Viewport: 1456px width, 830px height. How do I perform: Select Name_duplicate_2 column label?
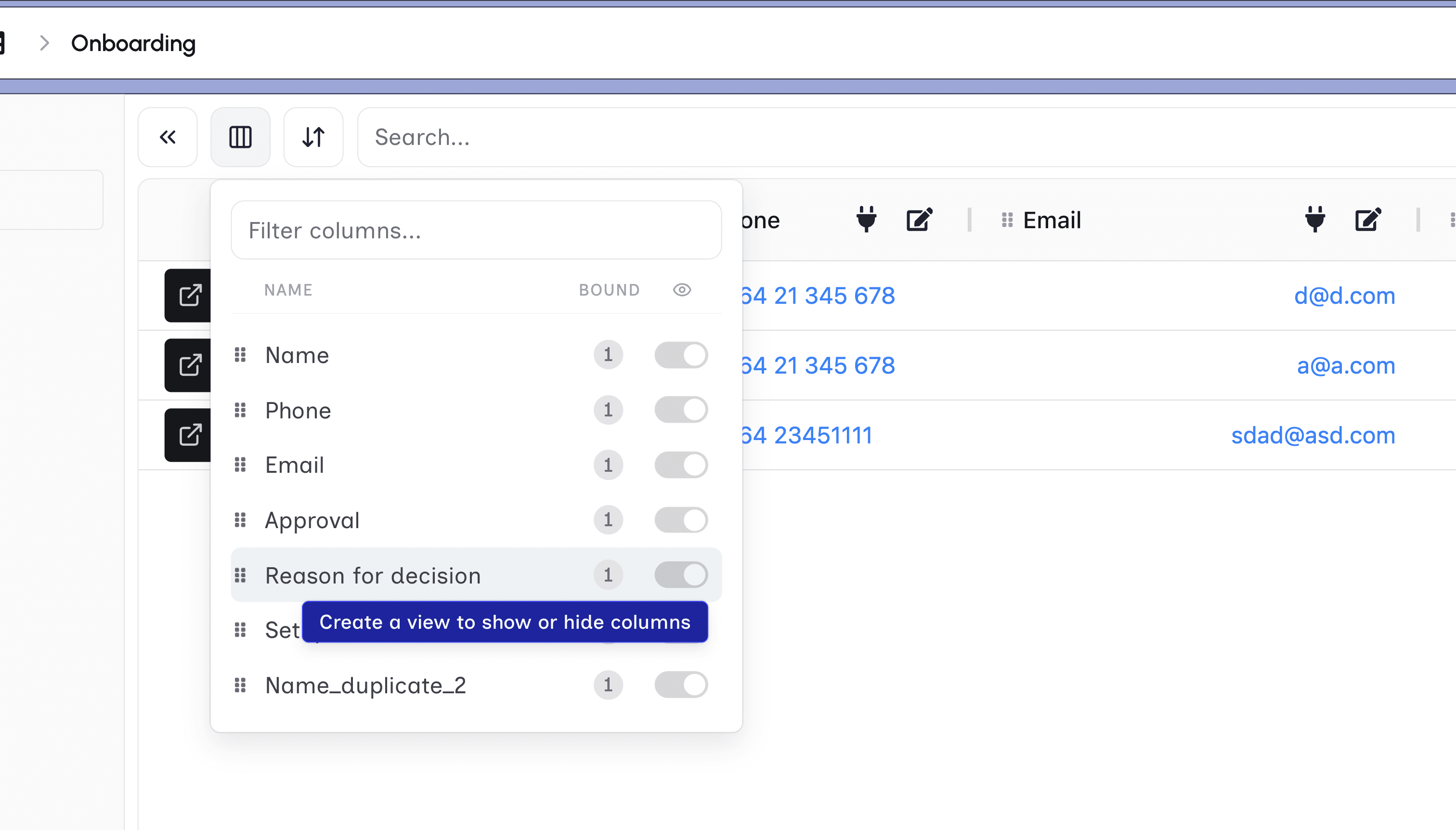point(365,685)
